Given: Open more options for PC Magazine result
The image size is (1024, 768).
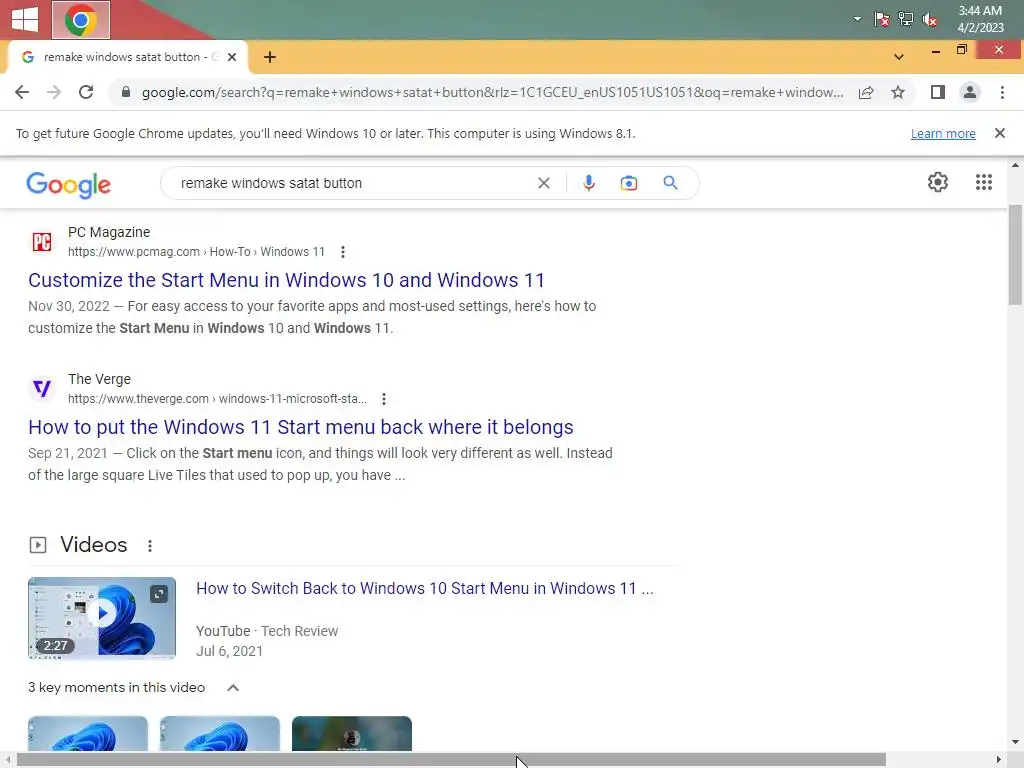Looking at the screenshot, I should point(342,251).
